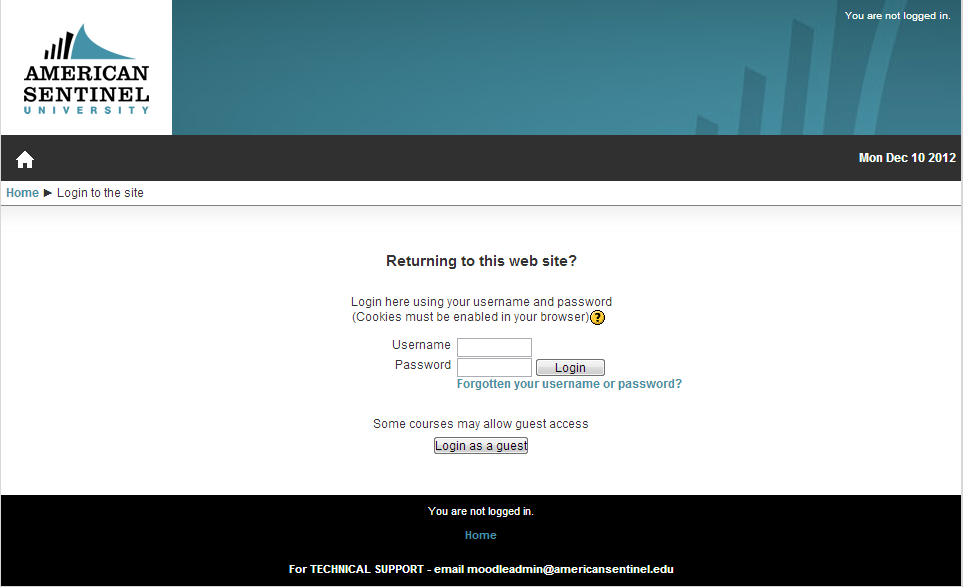
Task: Open the cookies help question mark icon
Action: [598, 318]
